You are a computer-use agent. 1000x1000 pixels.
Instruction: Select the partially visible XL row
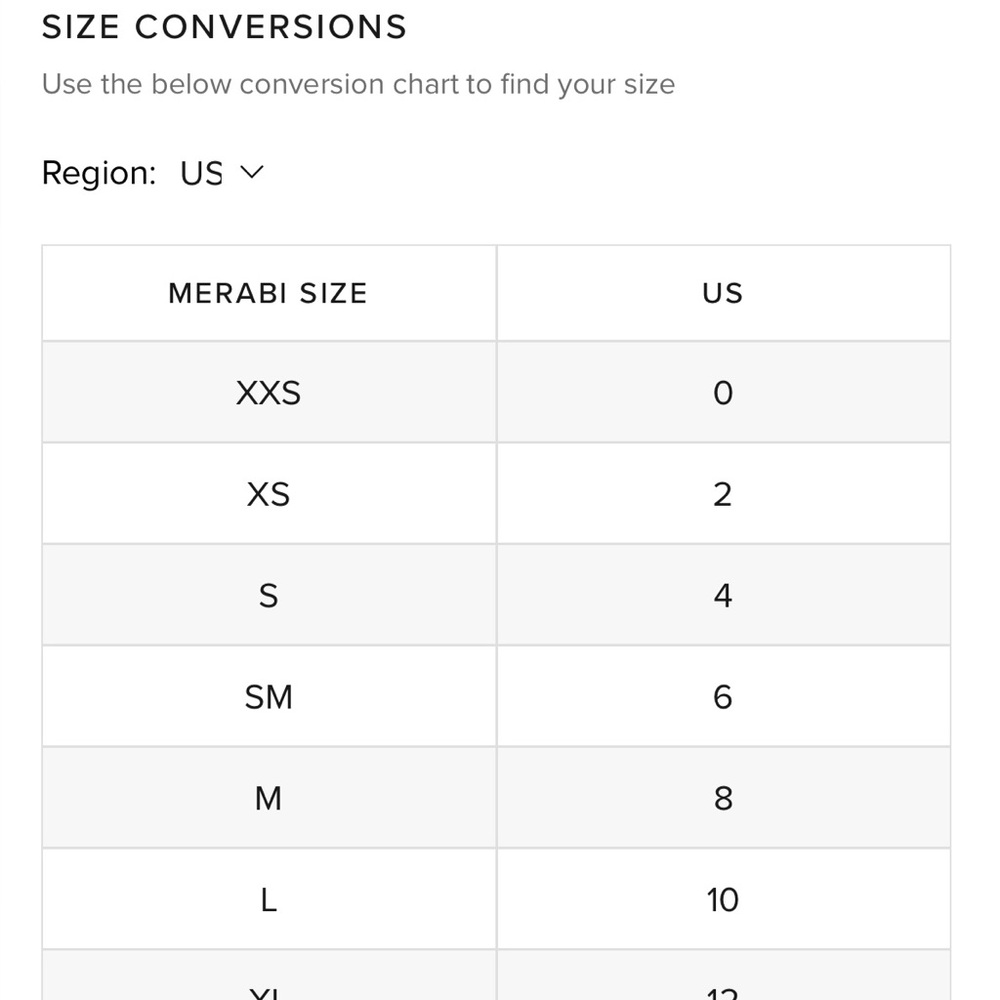[x=496, y=975]
